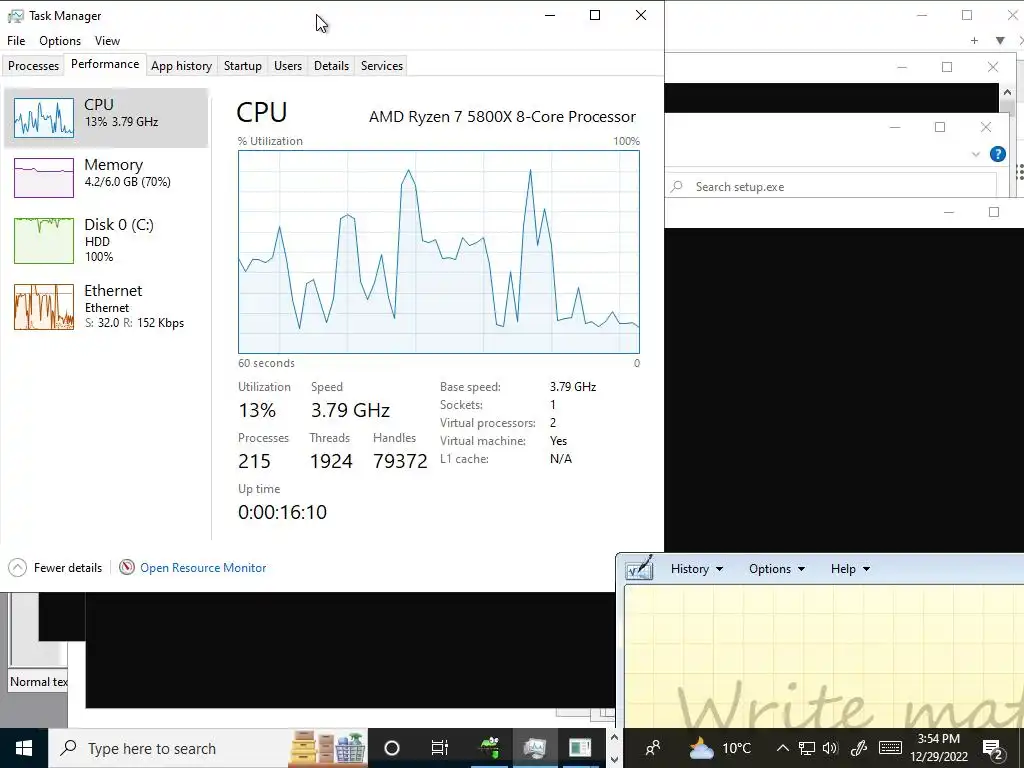
Task: Click the Task Manager title bar icon
Action: (15, 16)
